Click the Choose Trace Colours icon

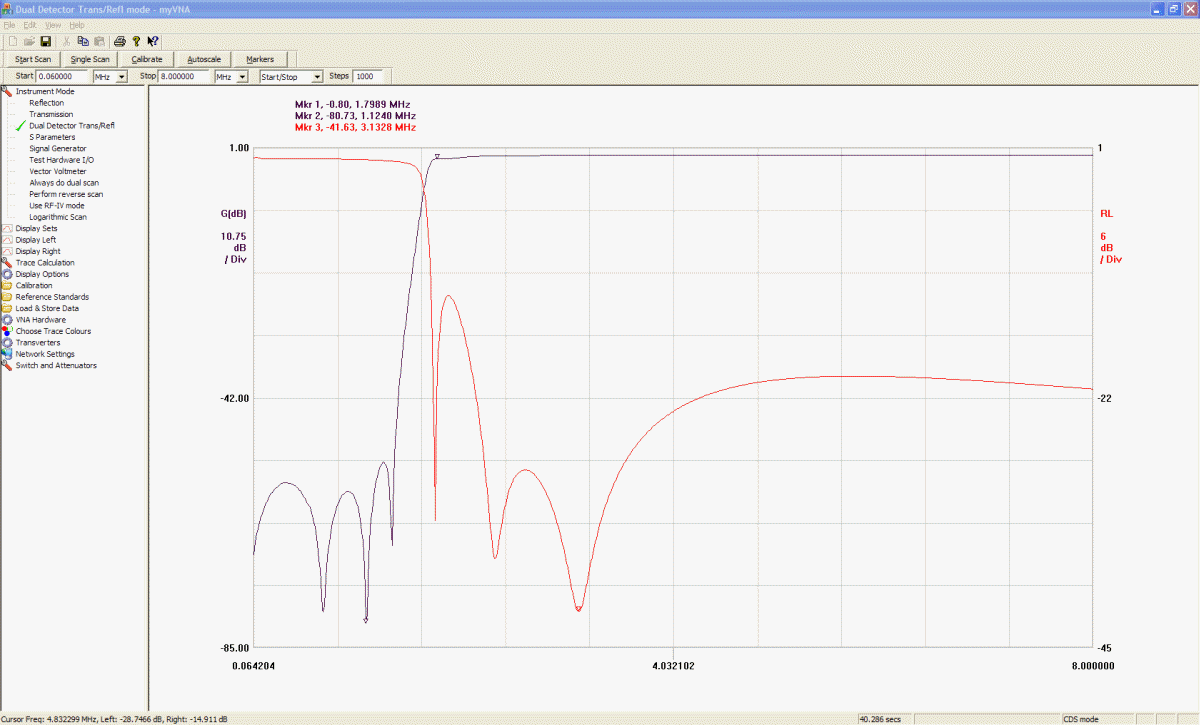click(7, 331)
